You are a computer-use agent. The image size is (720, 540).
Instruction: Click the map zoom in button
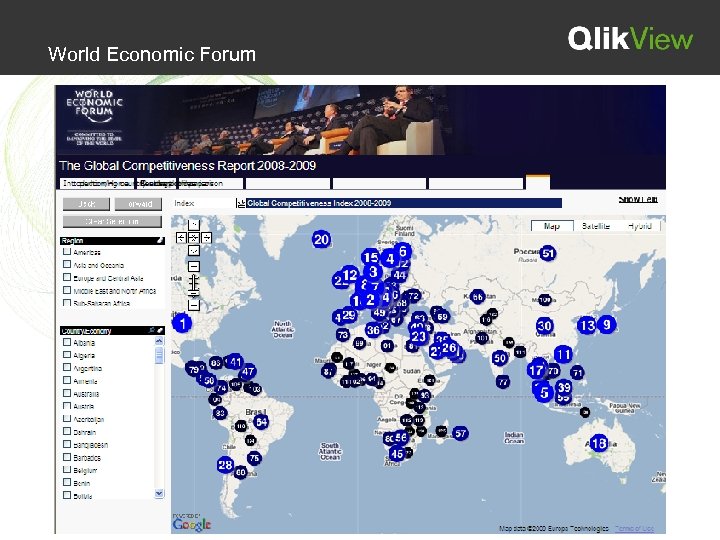click(194, 266)
